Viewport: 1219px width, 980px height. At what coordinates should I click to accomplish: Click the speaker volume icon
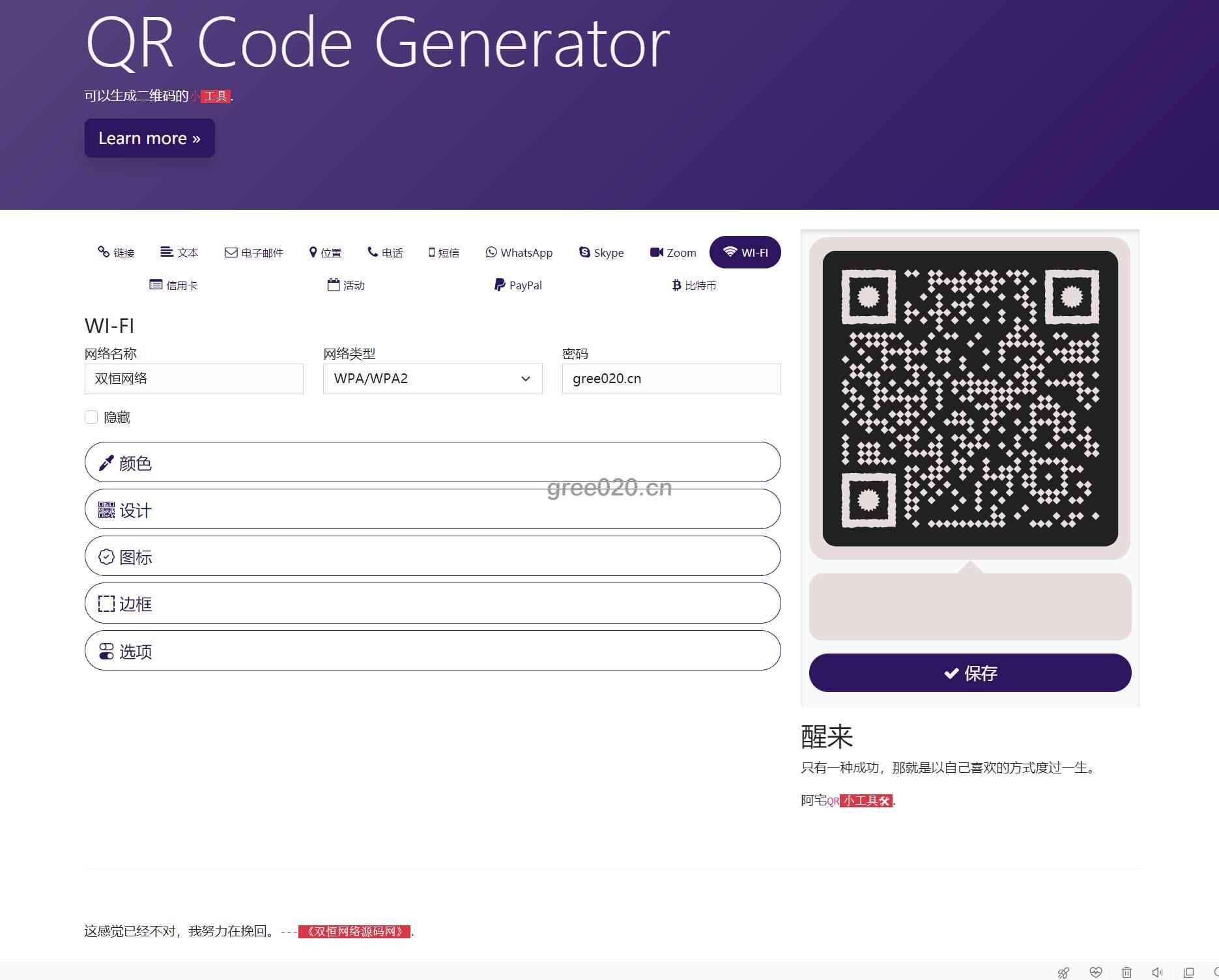[1157, 972]
